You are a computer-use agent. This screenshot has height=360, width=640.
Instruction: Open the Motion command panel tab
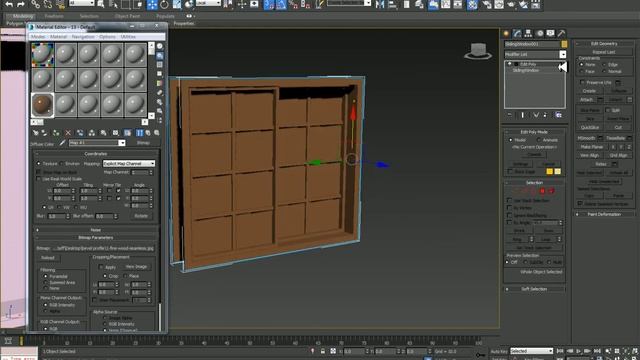point(540,33)
